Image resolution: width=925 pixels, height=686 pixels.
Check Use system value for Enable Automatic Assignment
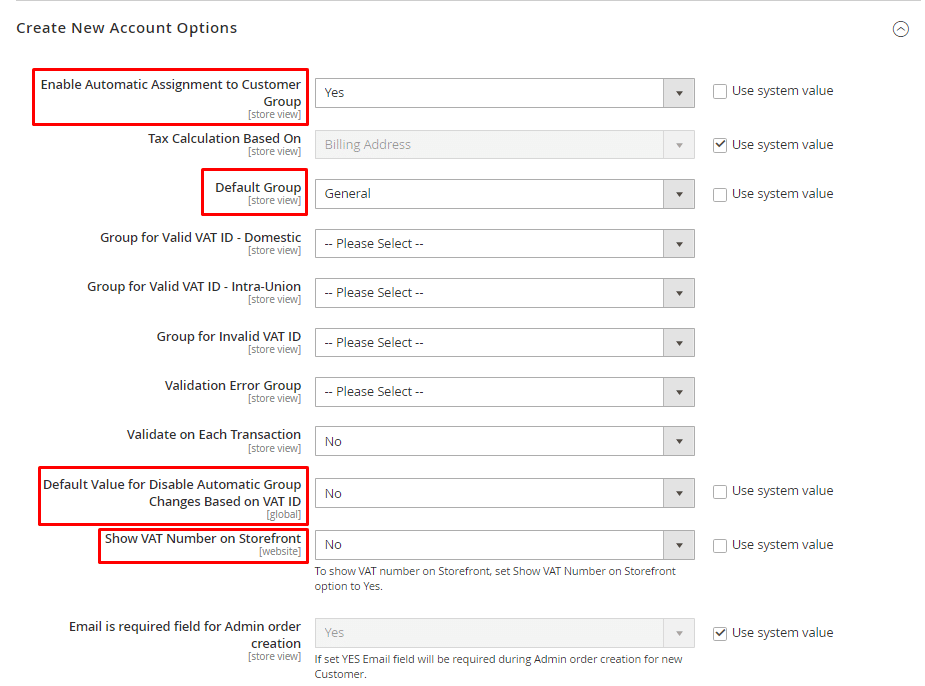click(719, 90)
